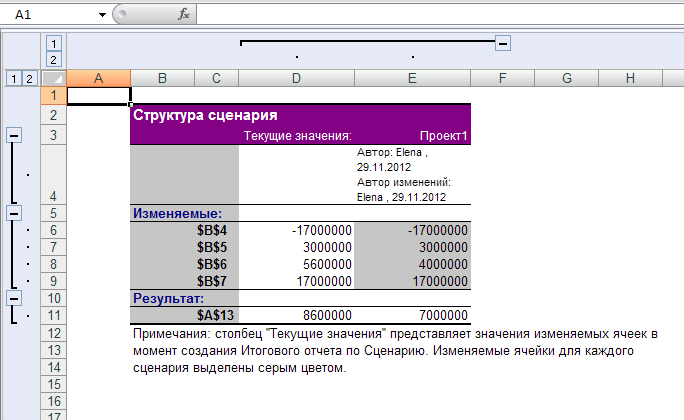684x420 pixels.
Task: Select row 10 header
Action: [54, 298]
